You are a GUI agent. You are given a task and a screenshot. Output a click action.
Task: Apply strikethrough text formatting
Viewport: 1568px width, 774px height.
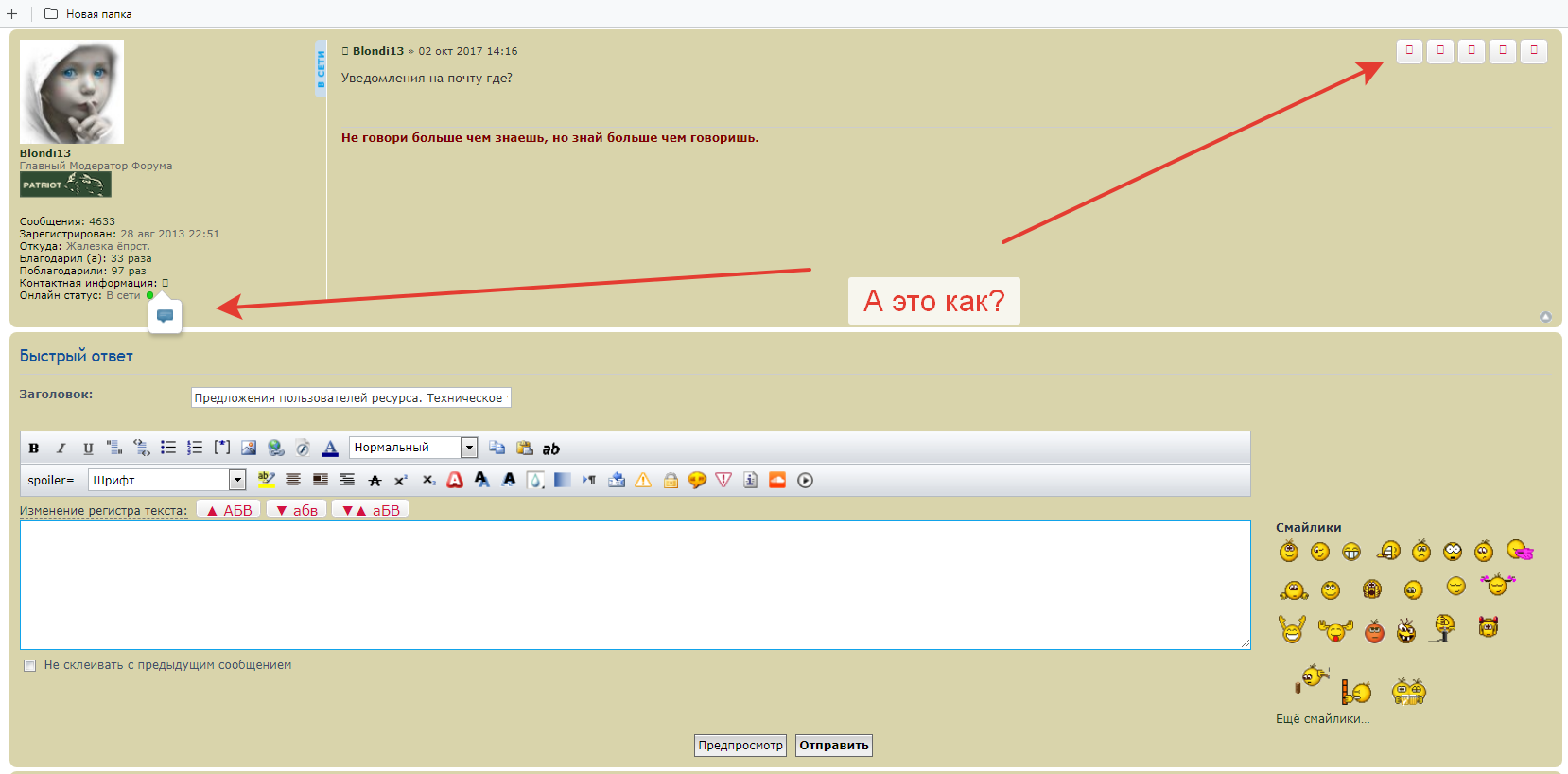(375, 481)
